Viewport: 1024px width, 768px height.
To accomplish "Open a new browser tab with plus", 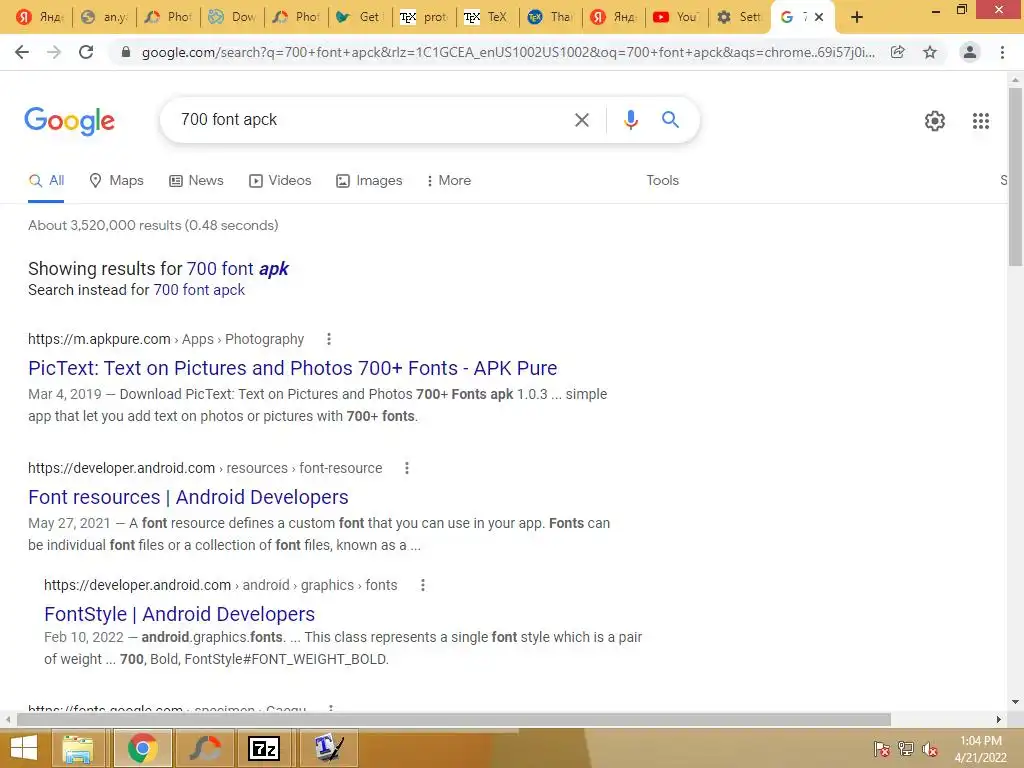I will click(857, 18).
